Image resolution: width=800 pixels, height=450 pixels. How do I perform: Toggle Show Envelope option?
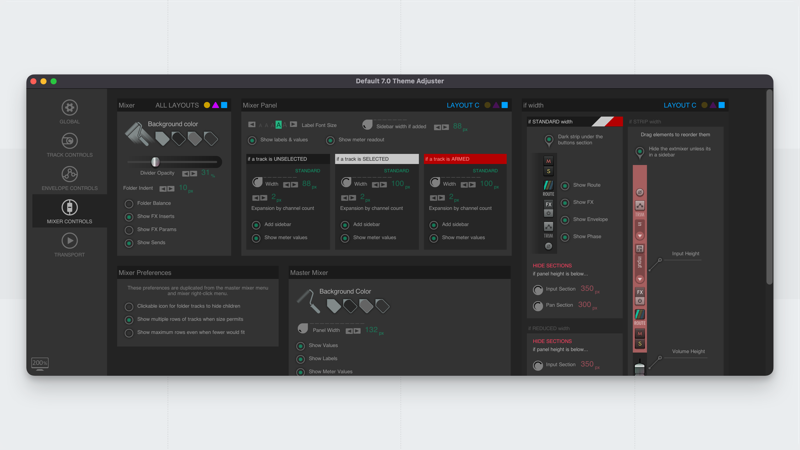(x=565, y=220)
